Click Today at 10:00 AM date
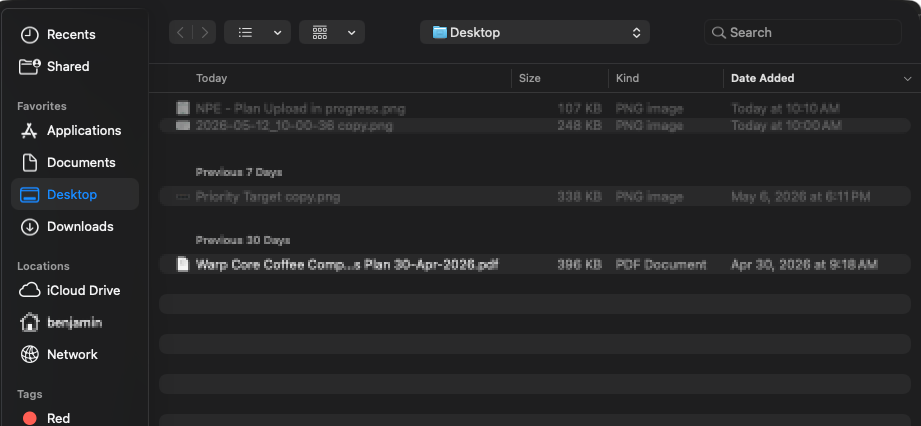This screenshot has height=426, width=921. click(x=786, y=126)
